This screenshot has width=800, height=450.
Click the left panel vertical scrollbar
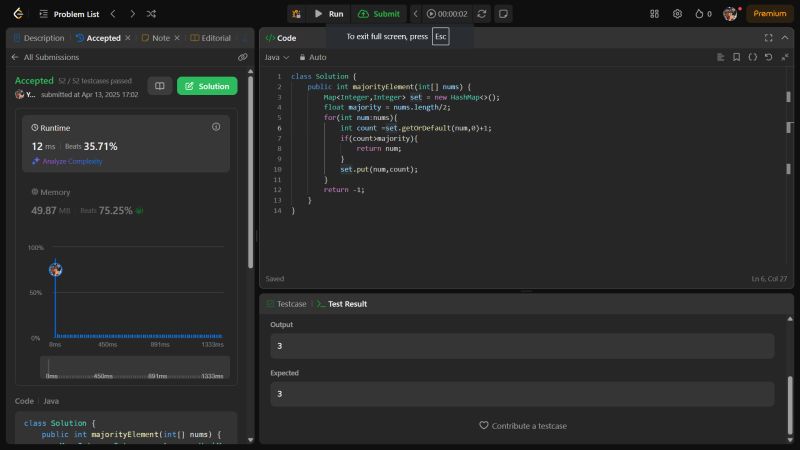[x=250, y=172]
